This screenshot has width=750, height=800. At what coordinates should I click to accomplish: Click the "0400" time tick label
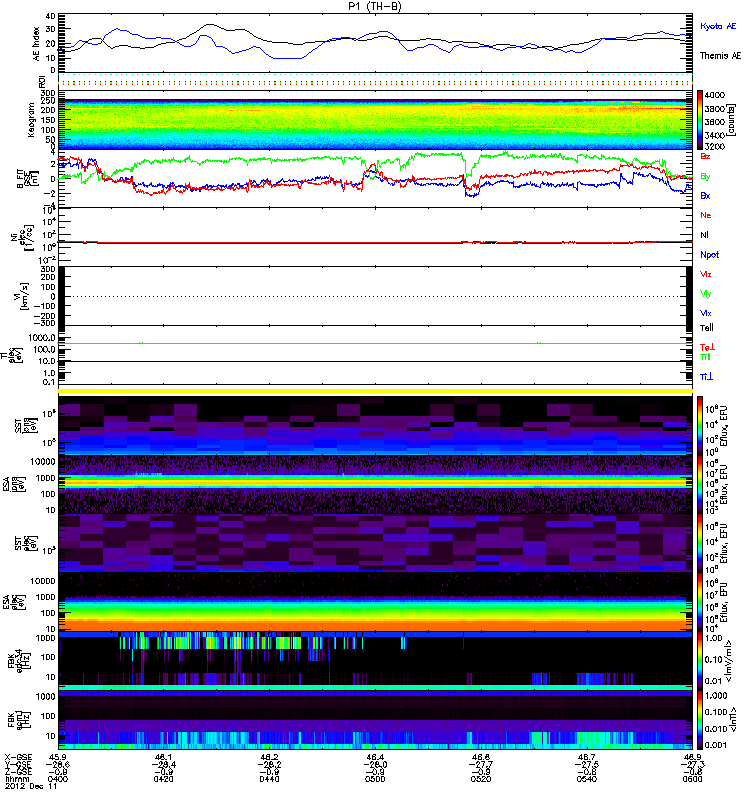58,779
